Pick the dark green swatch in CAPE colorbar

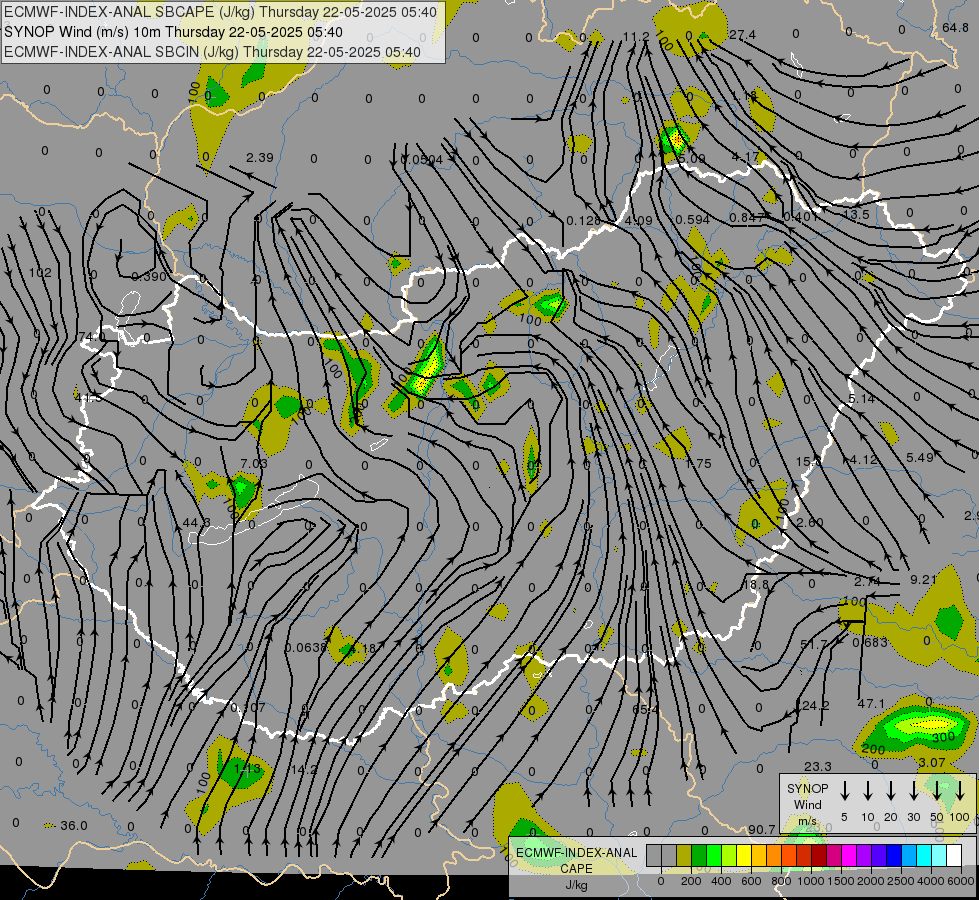(699, 856)
